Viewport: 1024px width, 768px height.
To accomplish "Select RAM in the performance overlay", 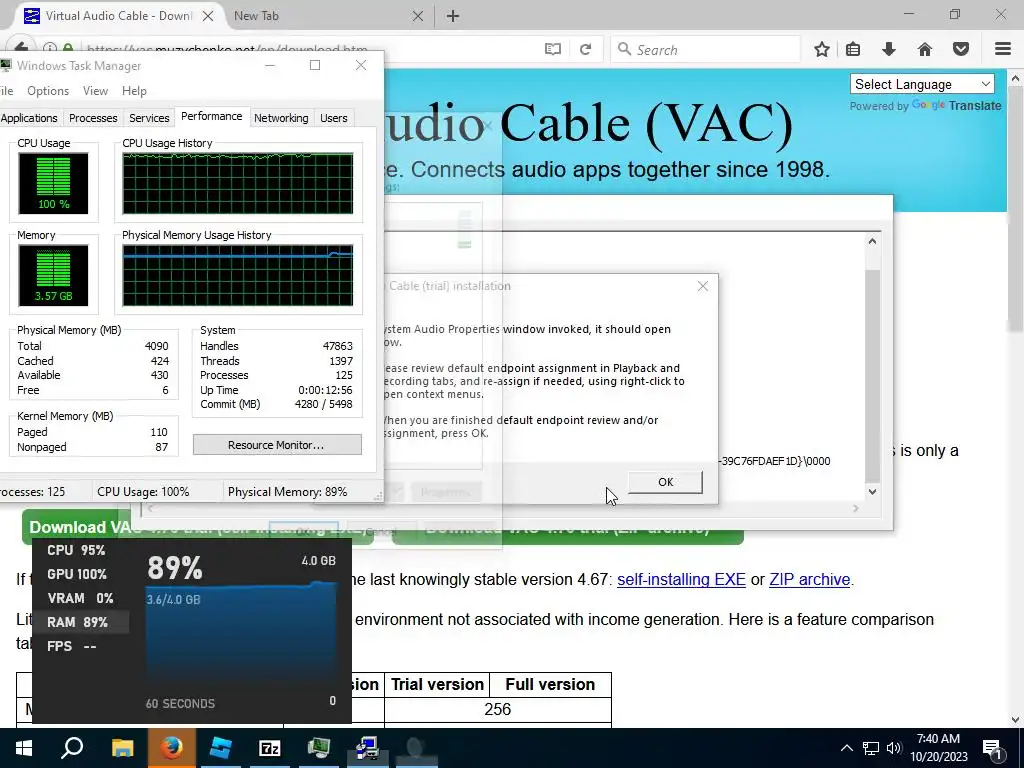I will click(x=78, y=622).
